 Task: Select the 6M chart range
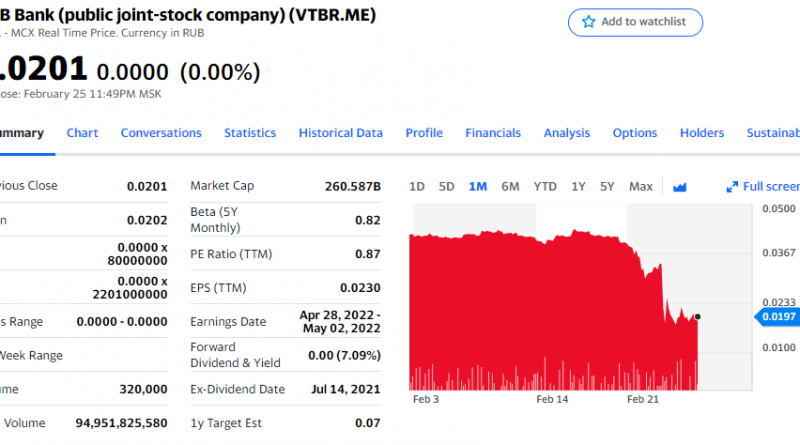[510, 187]
